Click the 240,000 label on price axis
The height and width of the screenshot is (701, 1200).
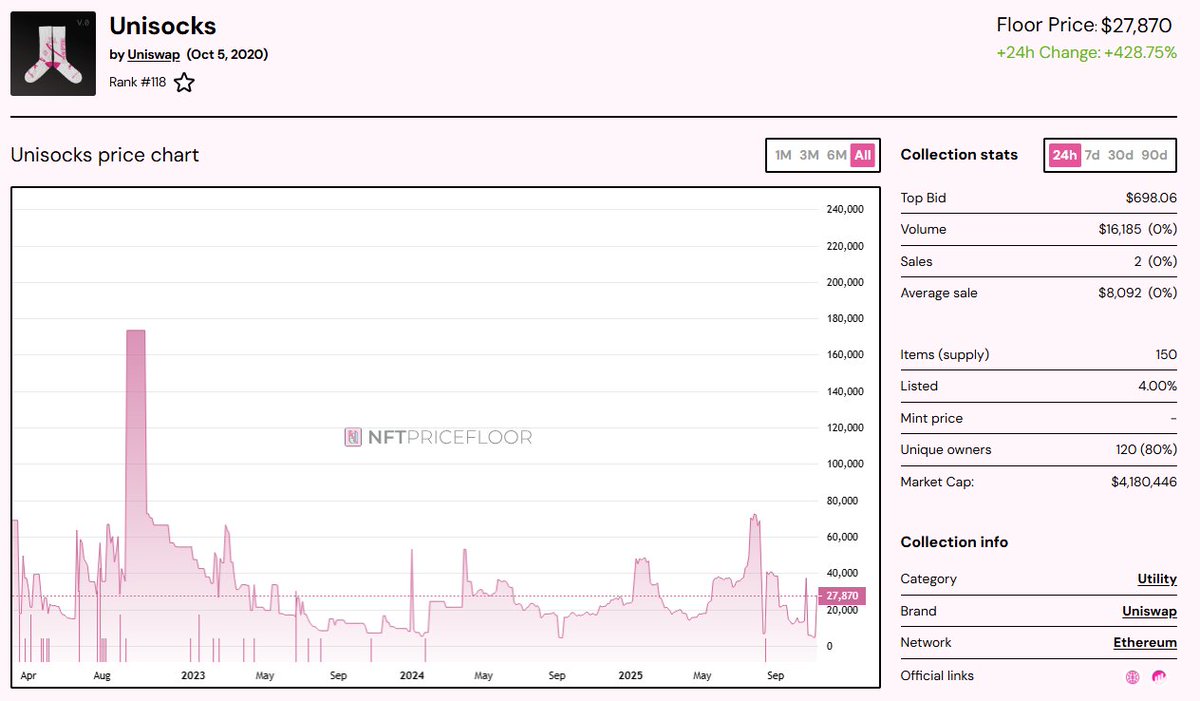[x=844, y=210]
